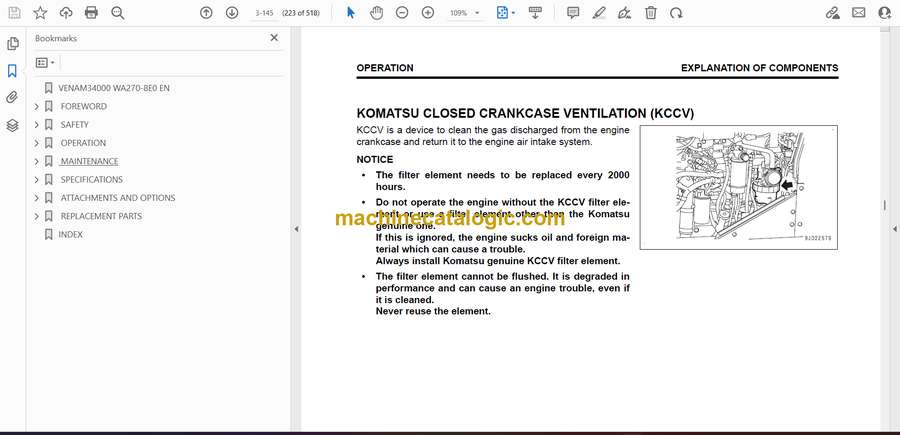Screen dimensions: 900x435
Task: Go to the next page with the down arrow
Action: pyautogui.click(x=232, y=13)
